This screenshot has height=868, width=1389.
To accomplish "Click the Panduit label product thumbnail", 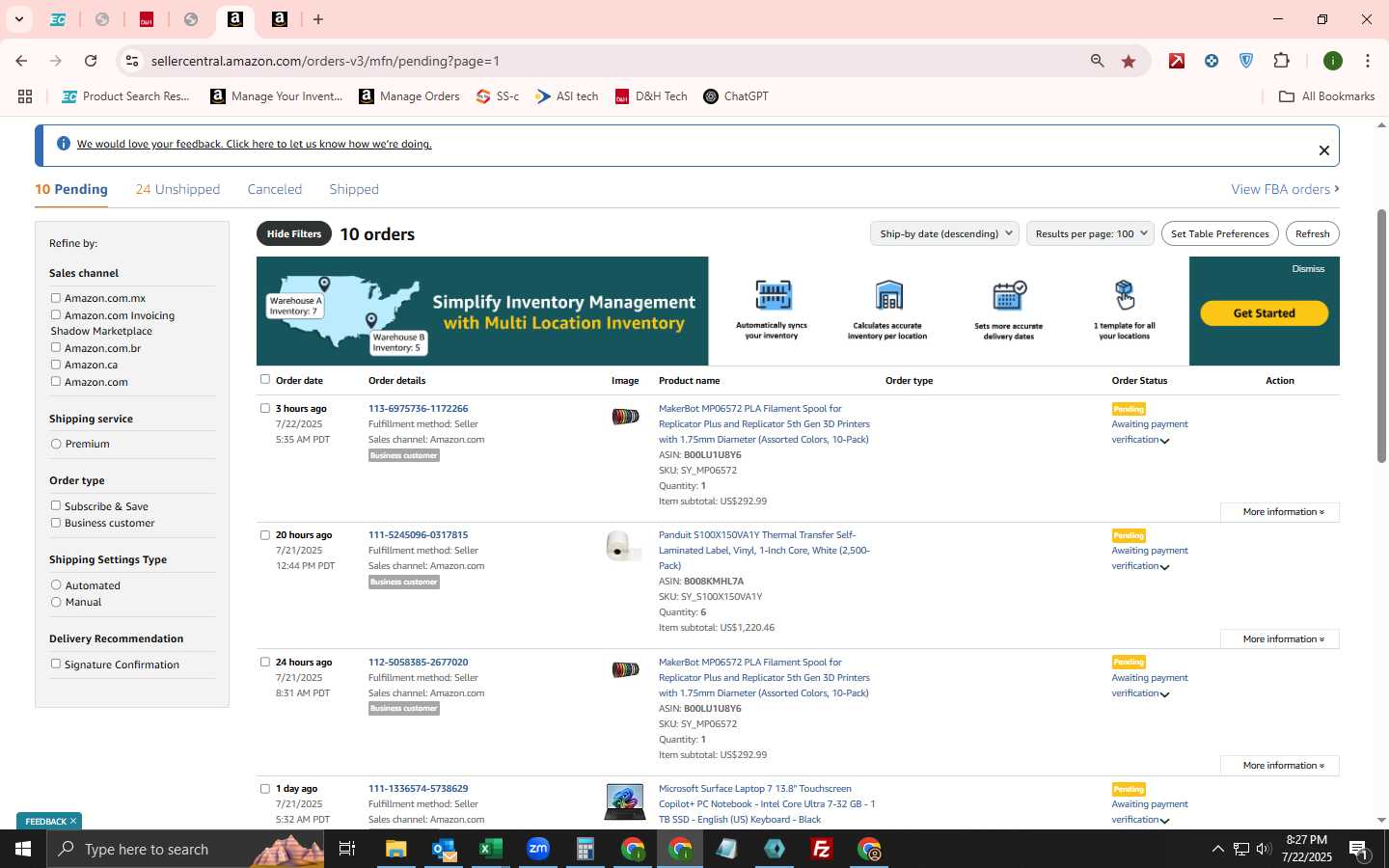I will tap(624, 546).
